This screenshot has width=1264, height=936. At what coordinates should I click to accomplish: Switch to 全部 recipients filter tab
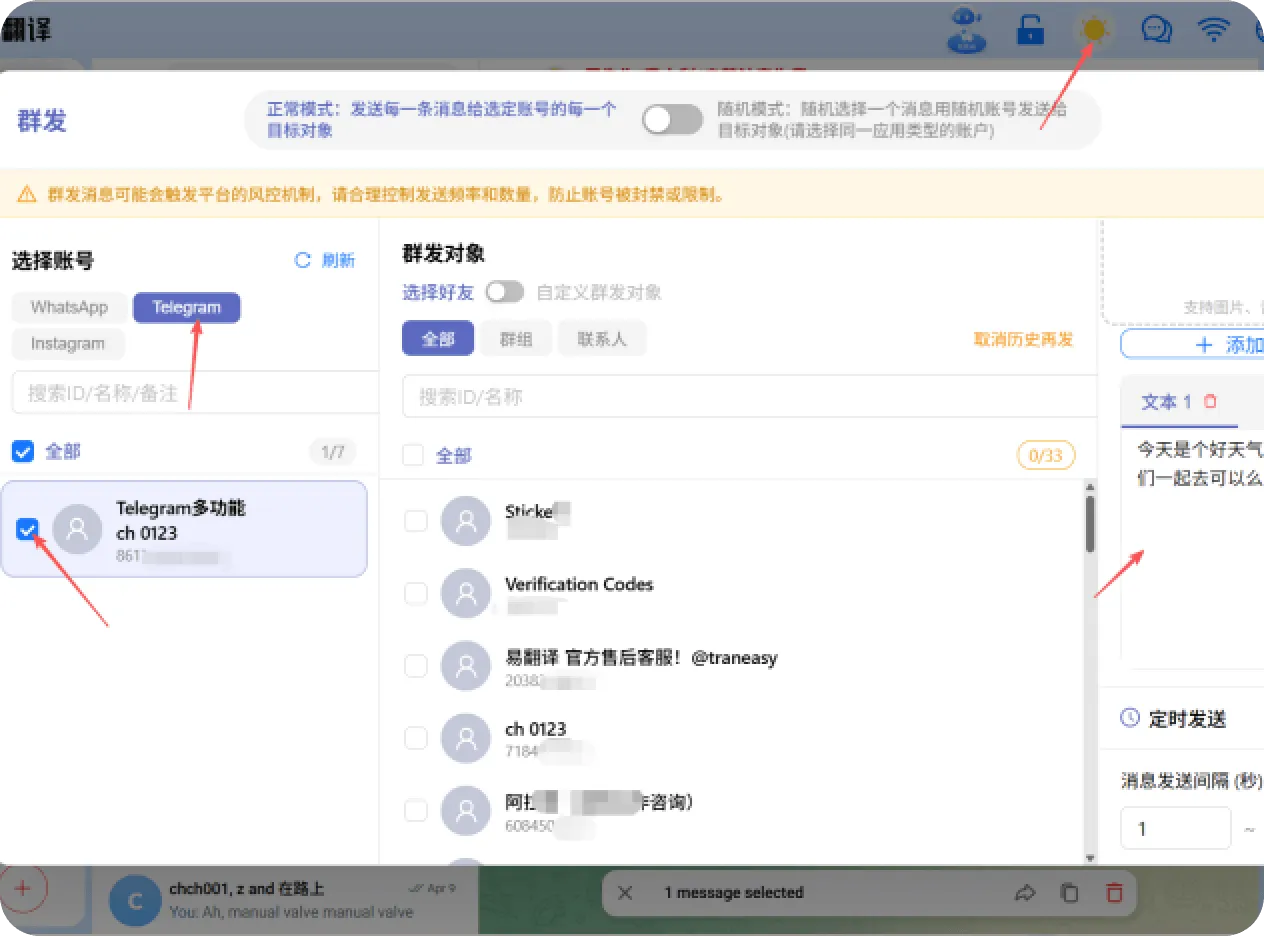438,339
